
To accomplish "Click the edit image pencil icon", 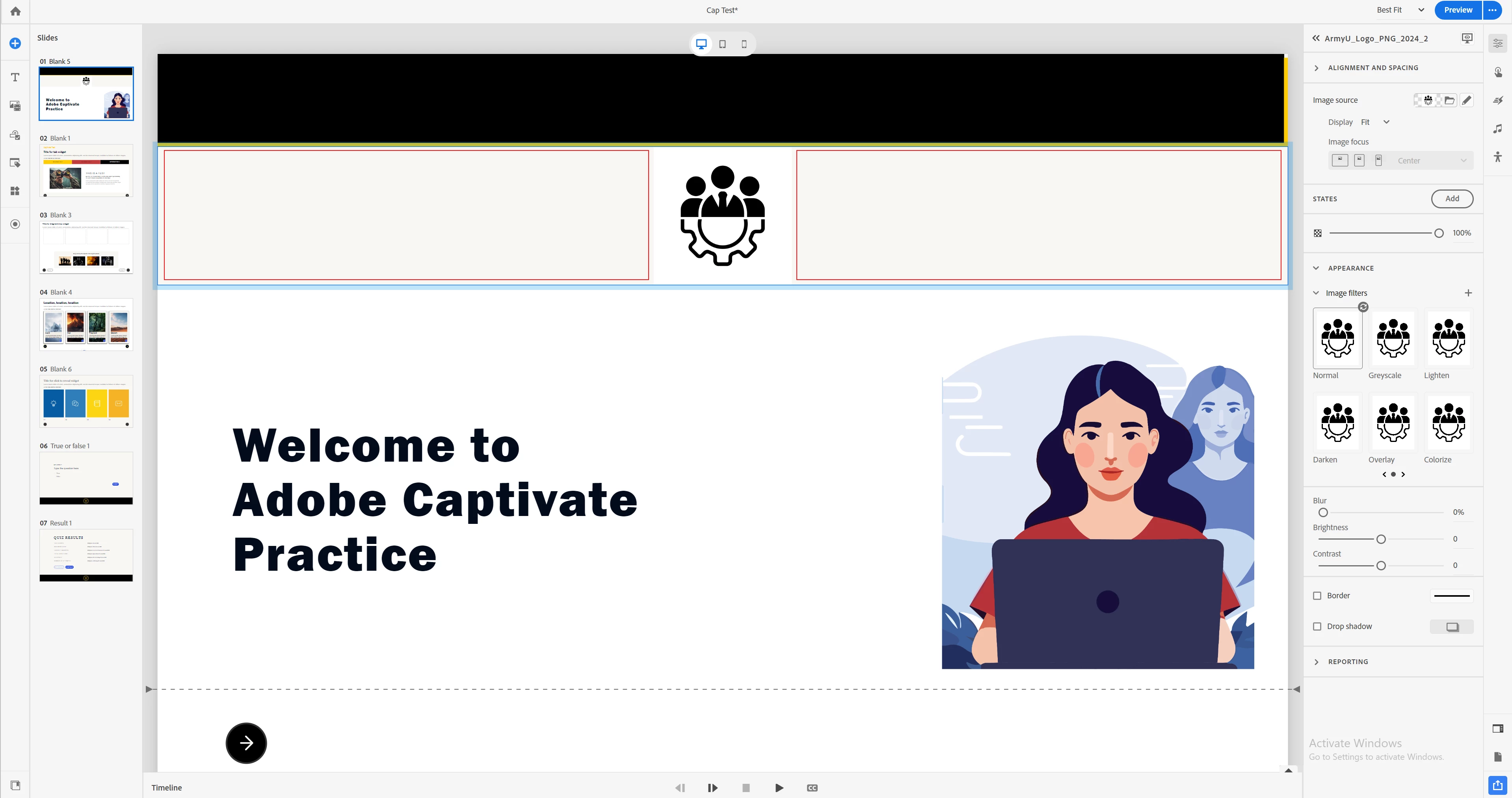I will coord(1466,100).
